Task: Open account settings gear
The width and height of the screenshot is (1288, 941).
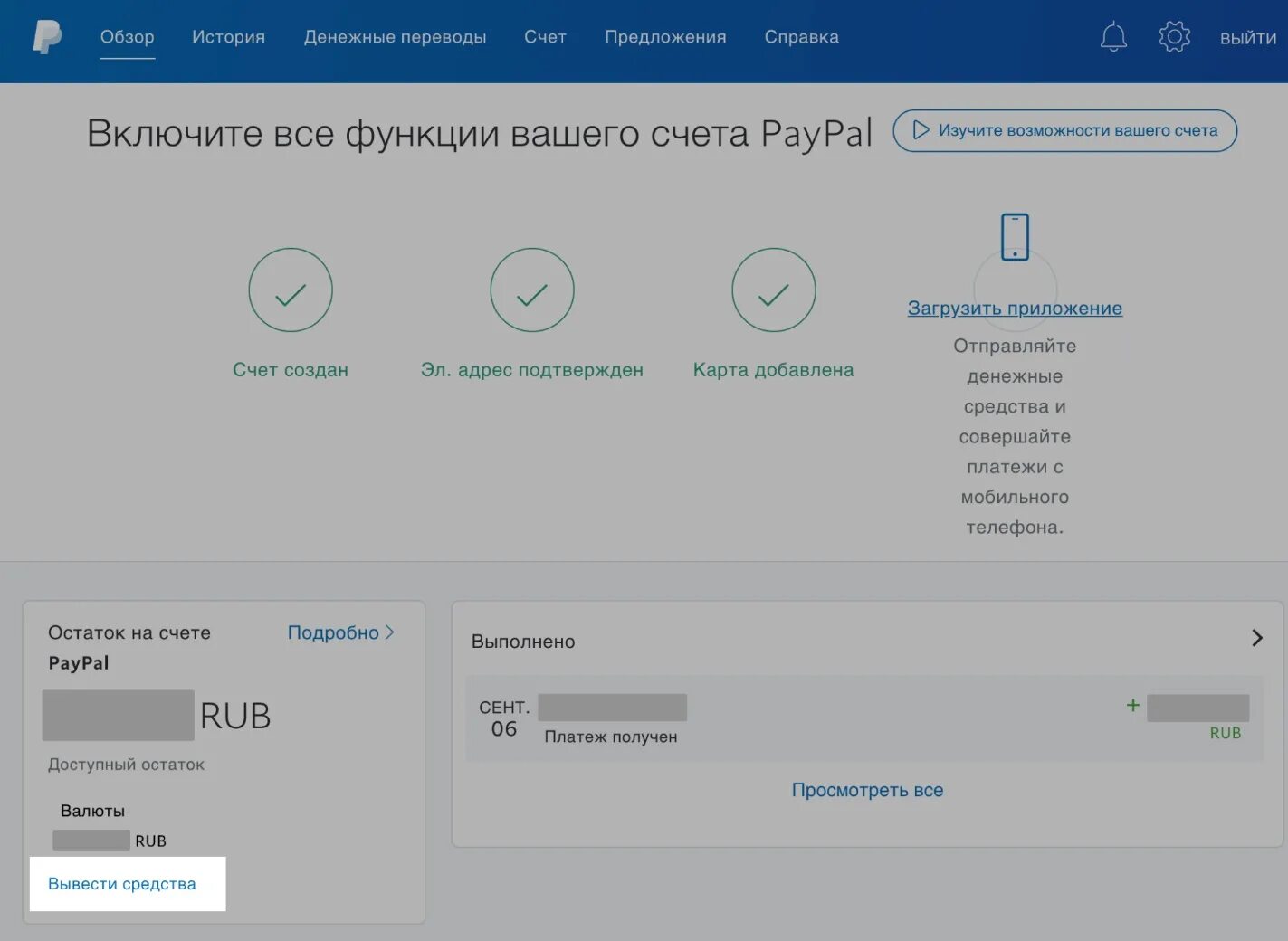Action: point(1174,37)
